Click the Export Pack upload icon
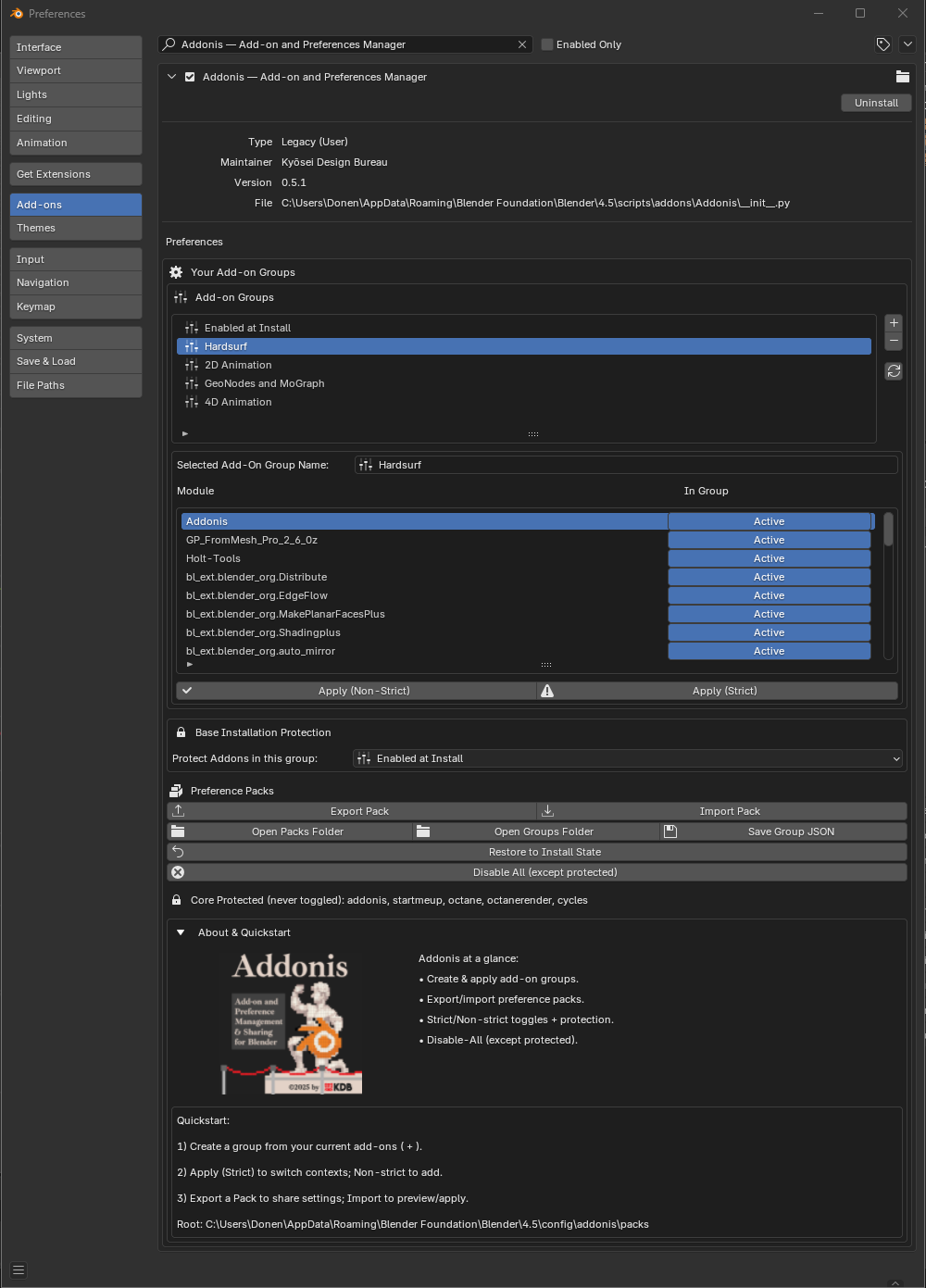Image resolution: width=926 pixels, height=1288 pixels. click(179, 811)
